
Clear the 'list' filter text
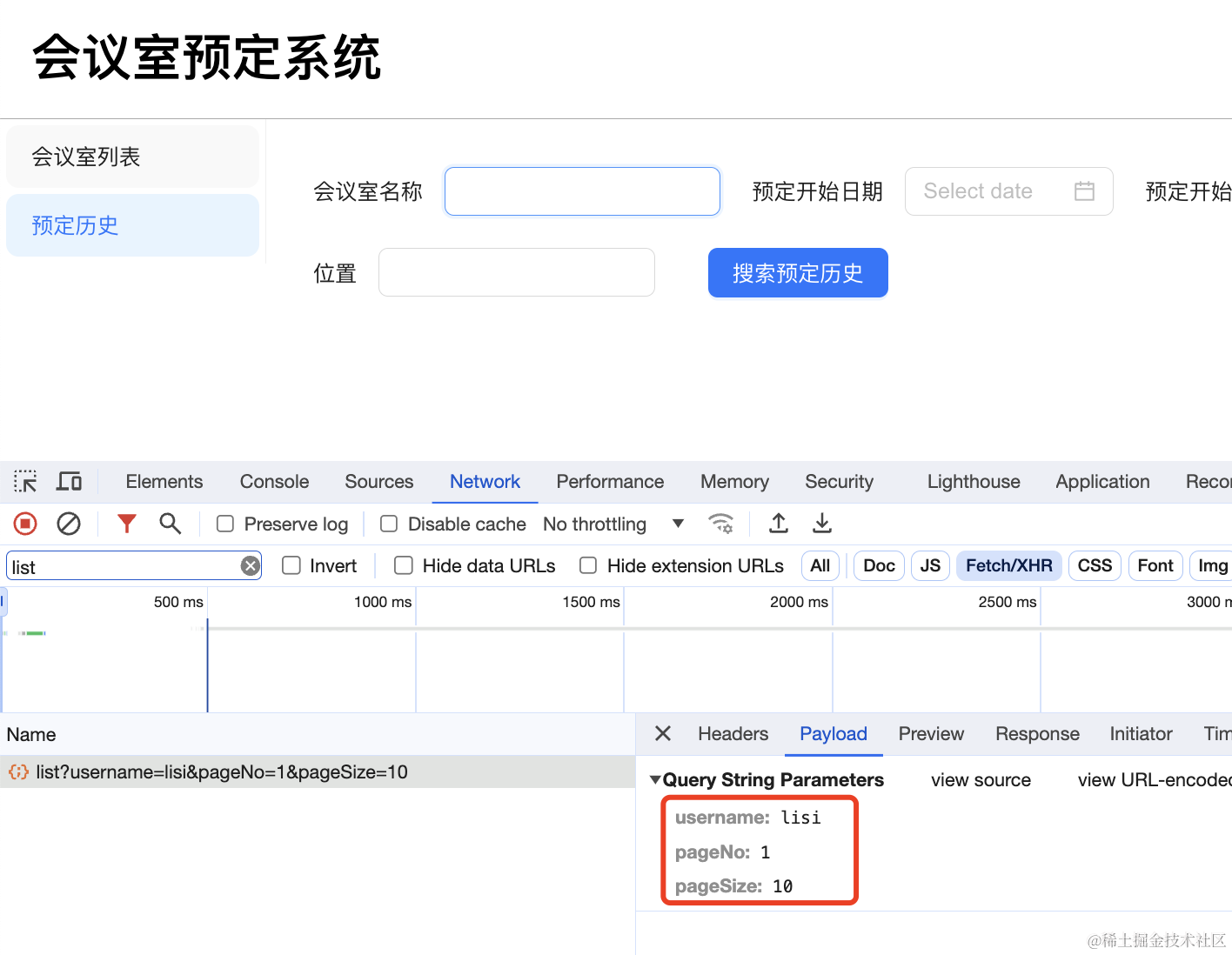(x=251, y=566)
